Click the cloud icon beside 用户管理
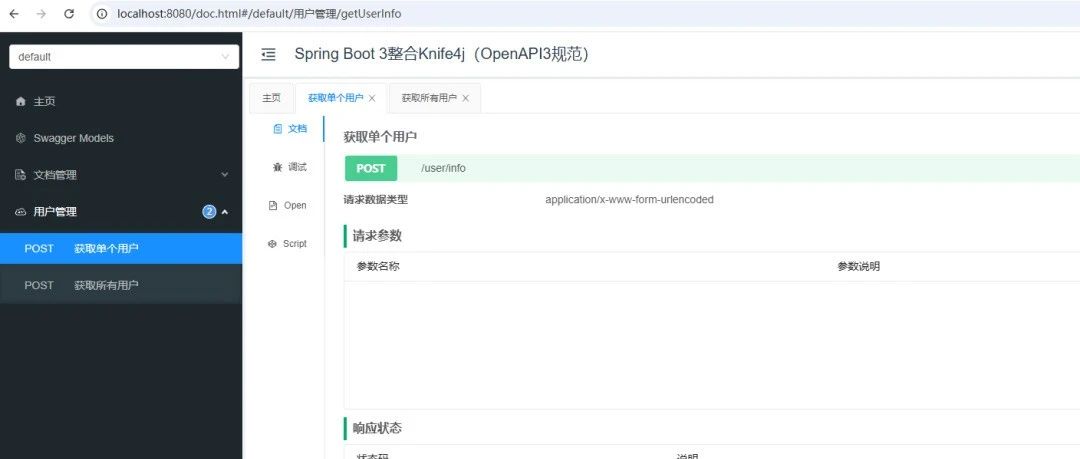The width and height of the screenshot is (1080, 459). click(20, 212)
